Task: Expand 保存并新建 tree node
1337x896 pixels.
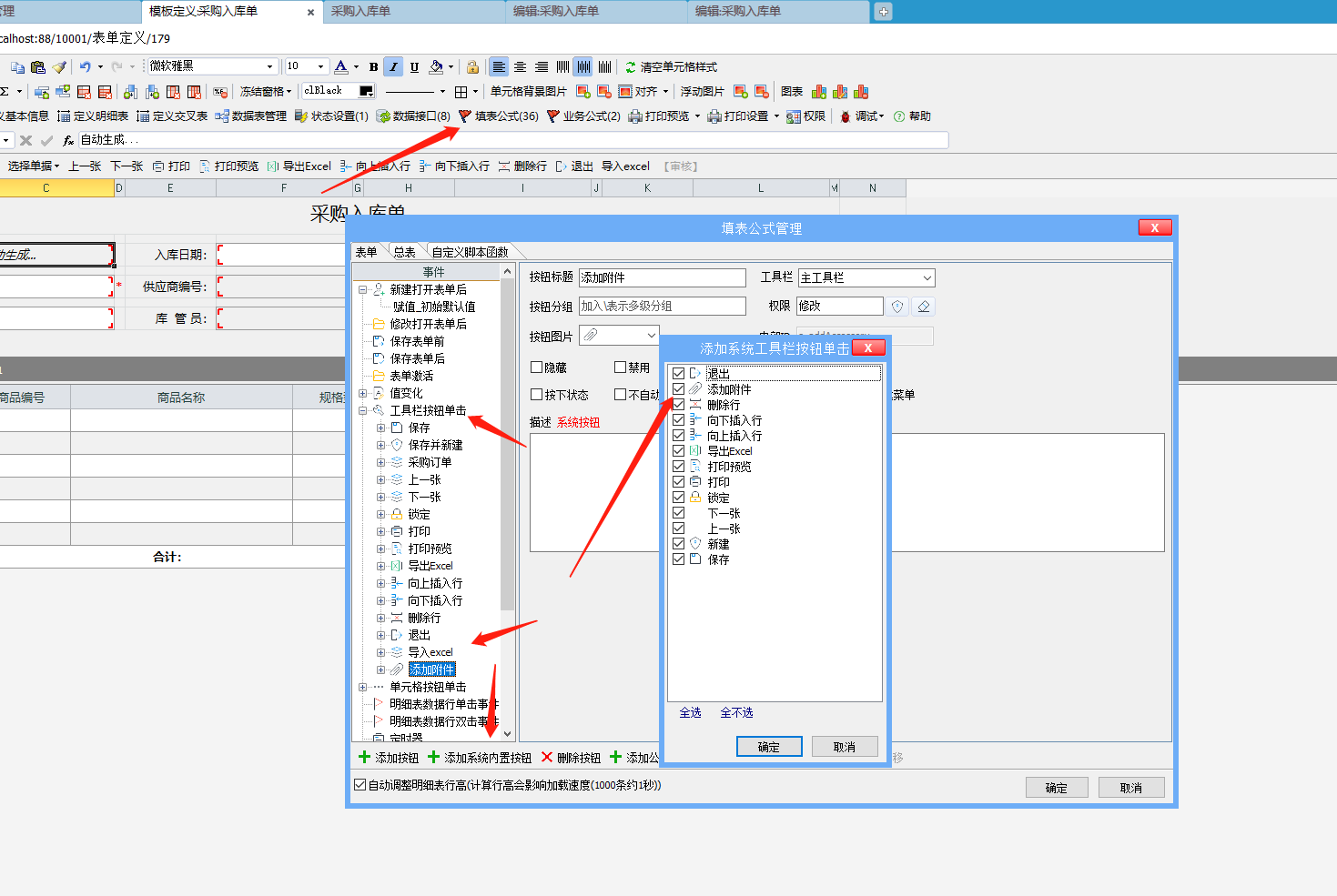Action: [381, 446]
